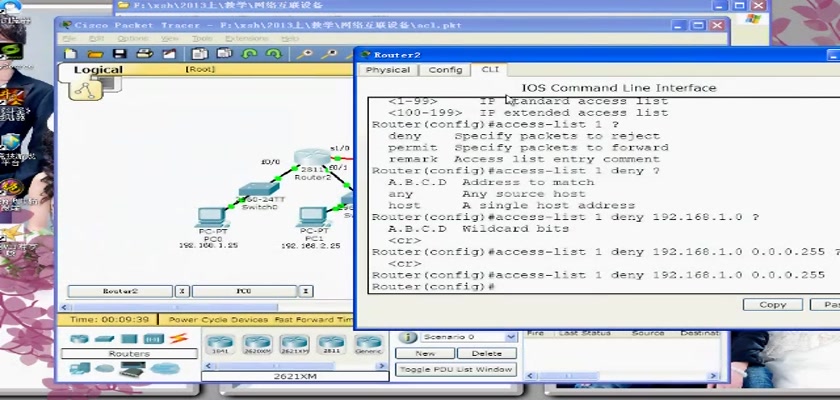The image size is (840, 400).
Task: Click the Print toolbar icon
Action: click(144, 54)
